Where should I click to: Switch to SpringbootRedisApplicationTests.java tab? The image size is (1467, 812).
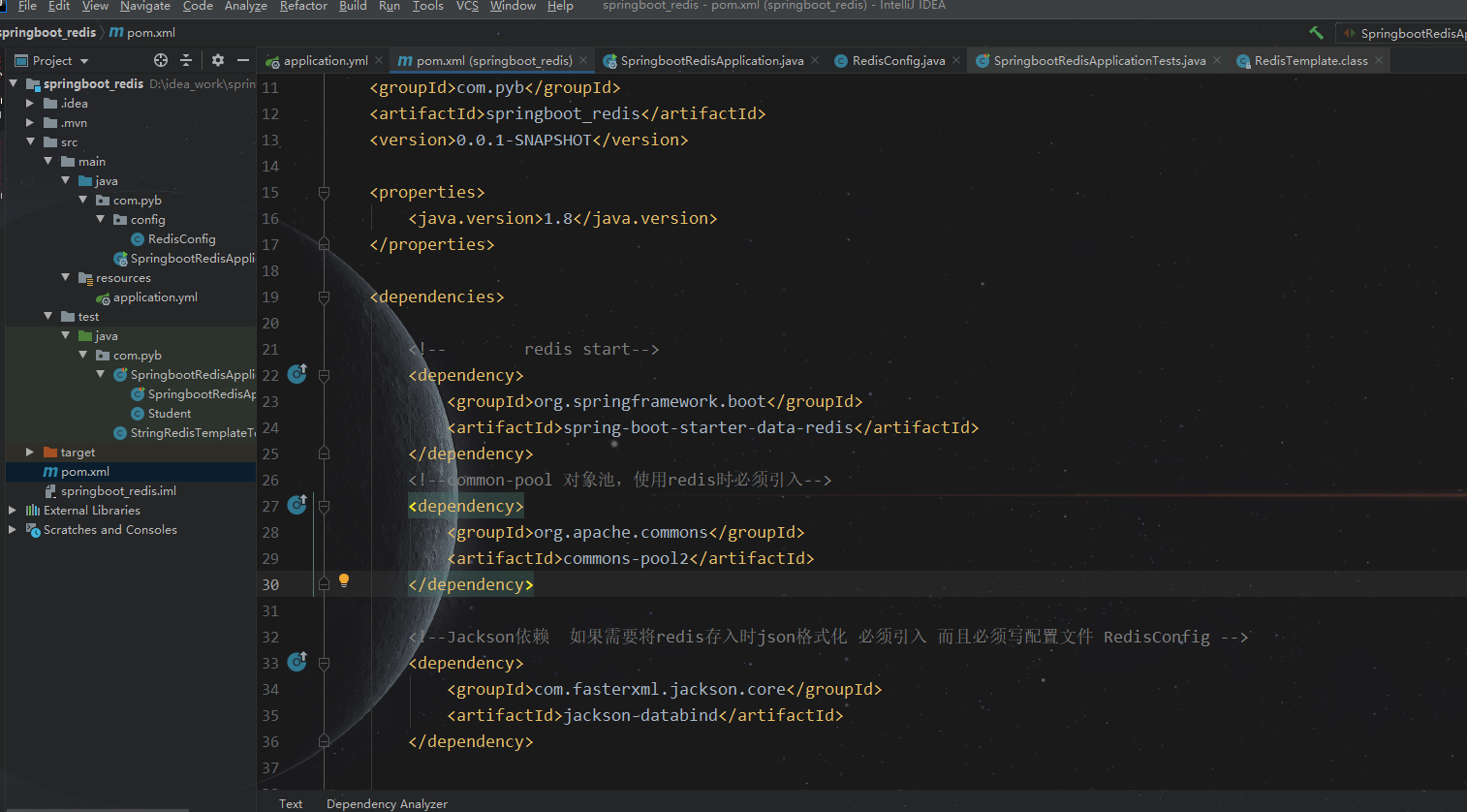[1100, 60]
